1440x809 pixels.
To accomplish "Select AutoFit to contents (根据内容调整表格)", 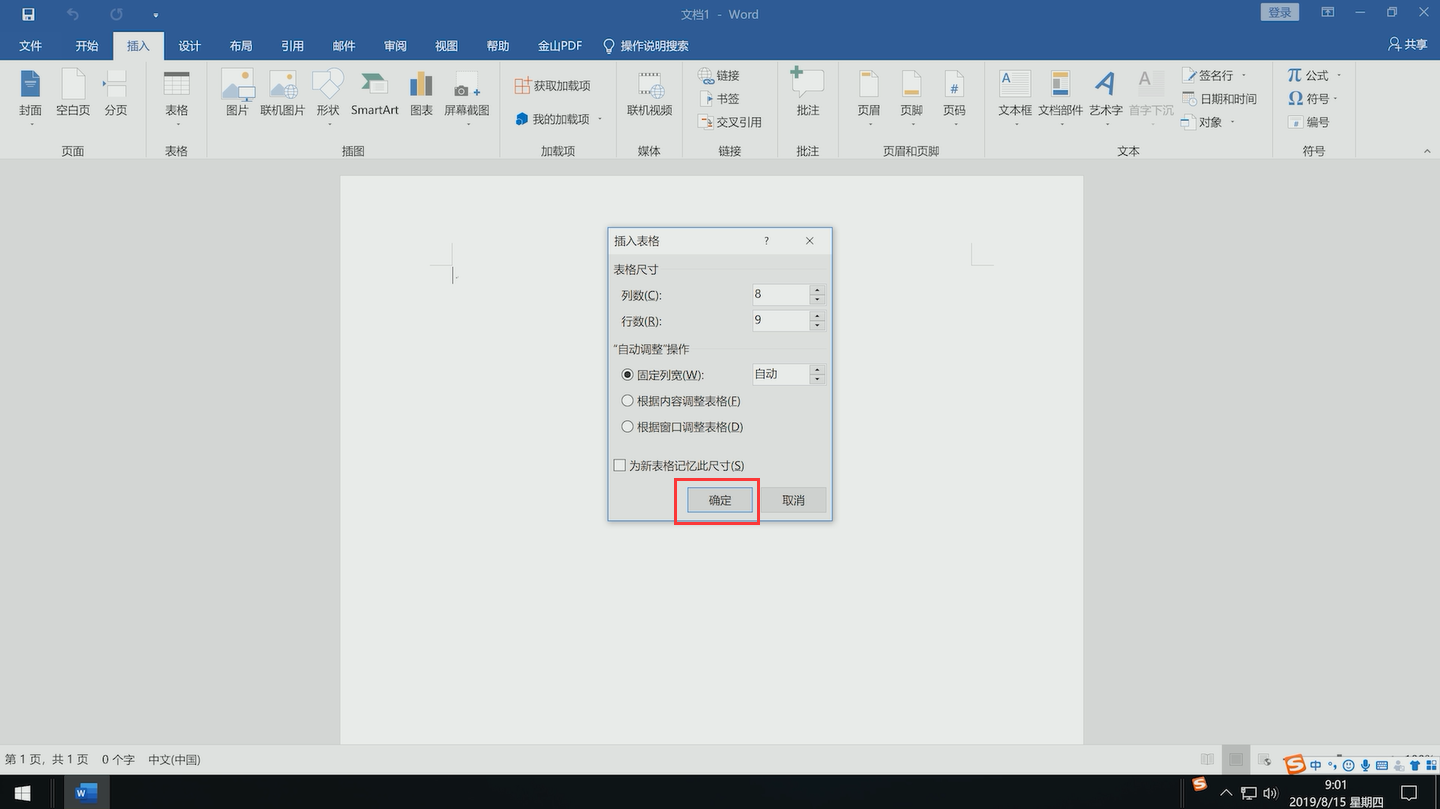I will 681,401.
